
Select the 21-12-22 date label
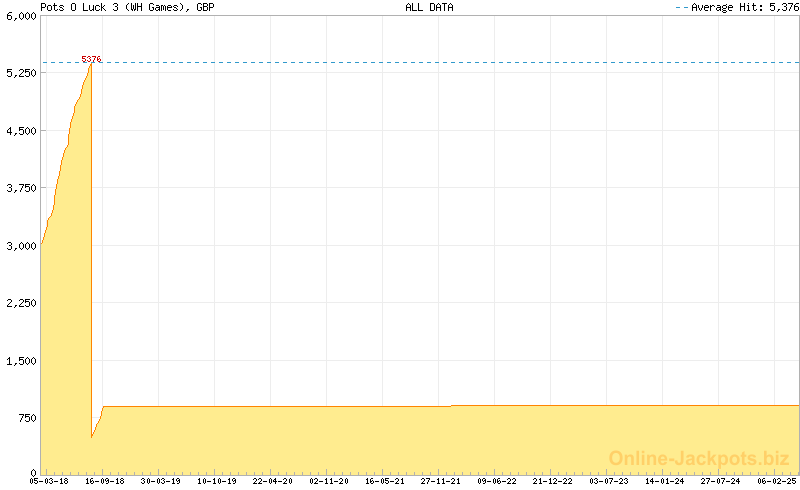[552, 481]
